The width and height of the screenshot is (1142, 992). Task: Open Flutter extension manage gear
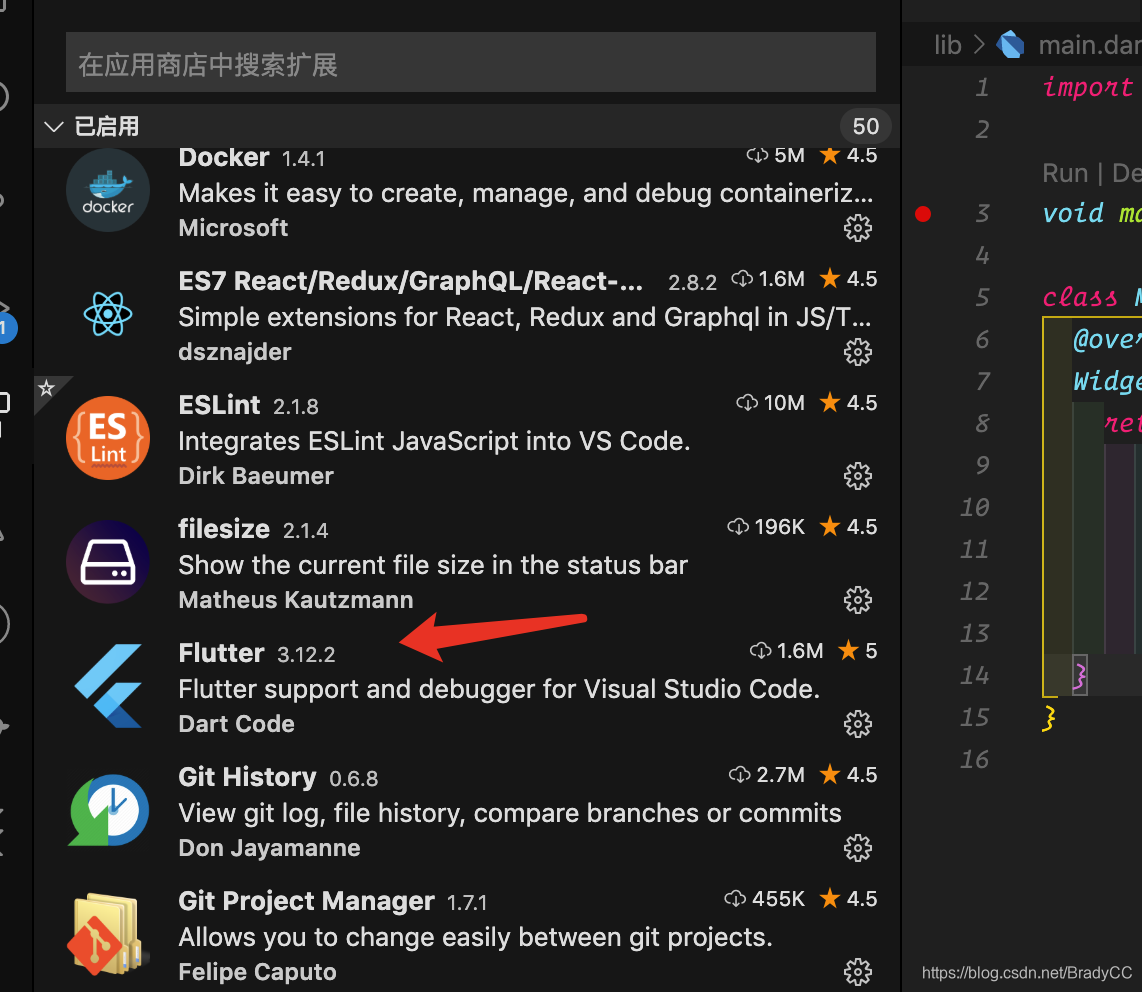[x=857, y=723]
